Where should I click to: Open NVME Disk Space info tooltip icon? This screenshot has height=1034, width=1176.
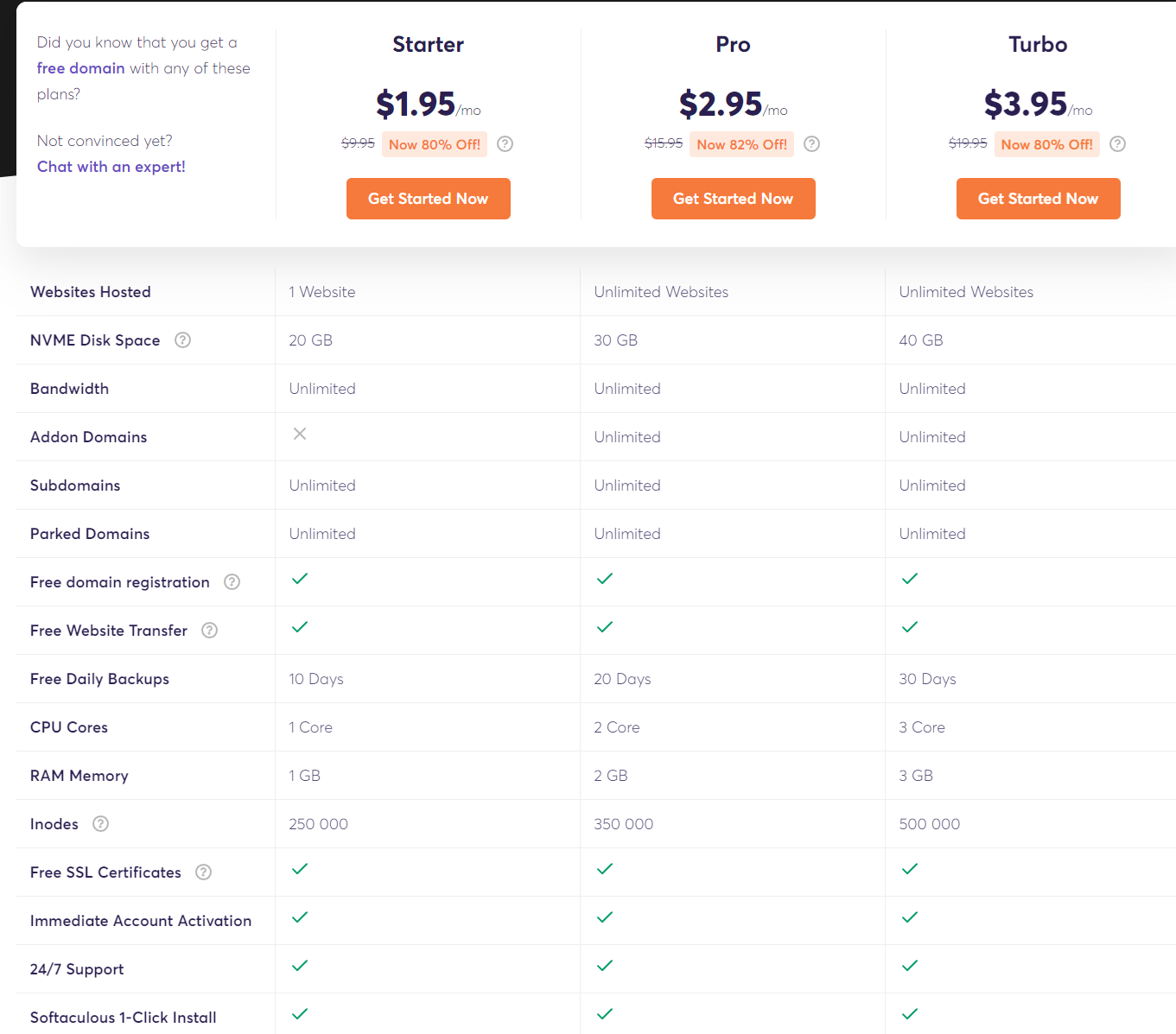point(182,340)
